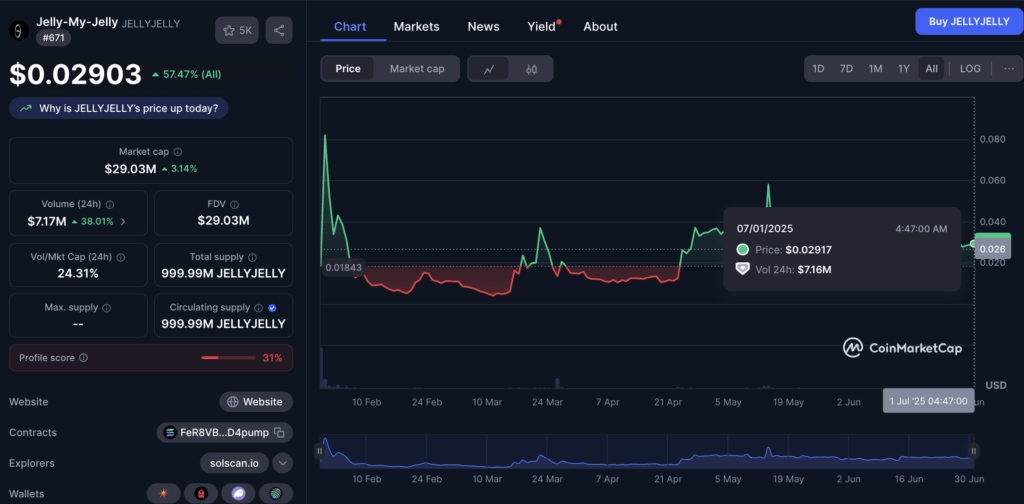Screen dimensions: 1024x504
Task: Open the Chart tab
Action: point(350,27)
